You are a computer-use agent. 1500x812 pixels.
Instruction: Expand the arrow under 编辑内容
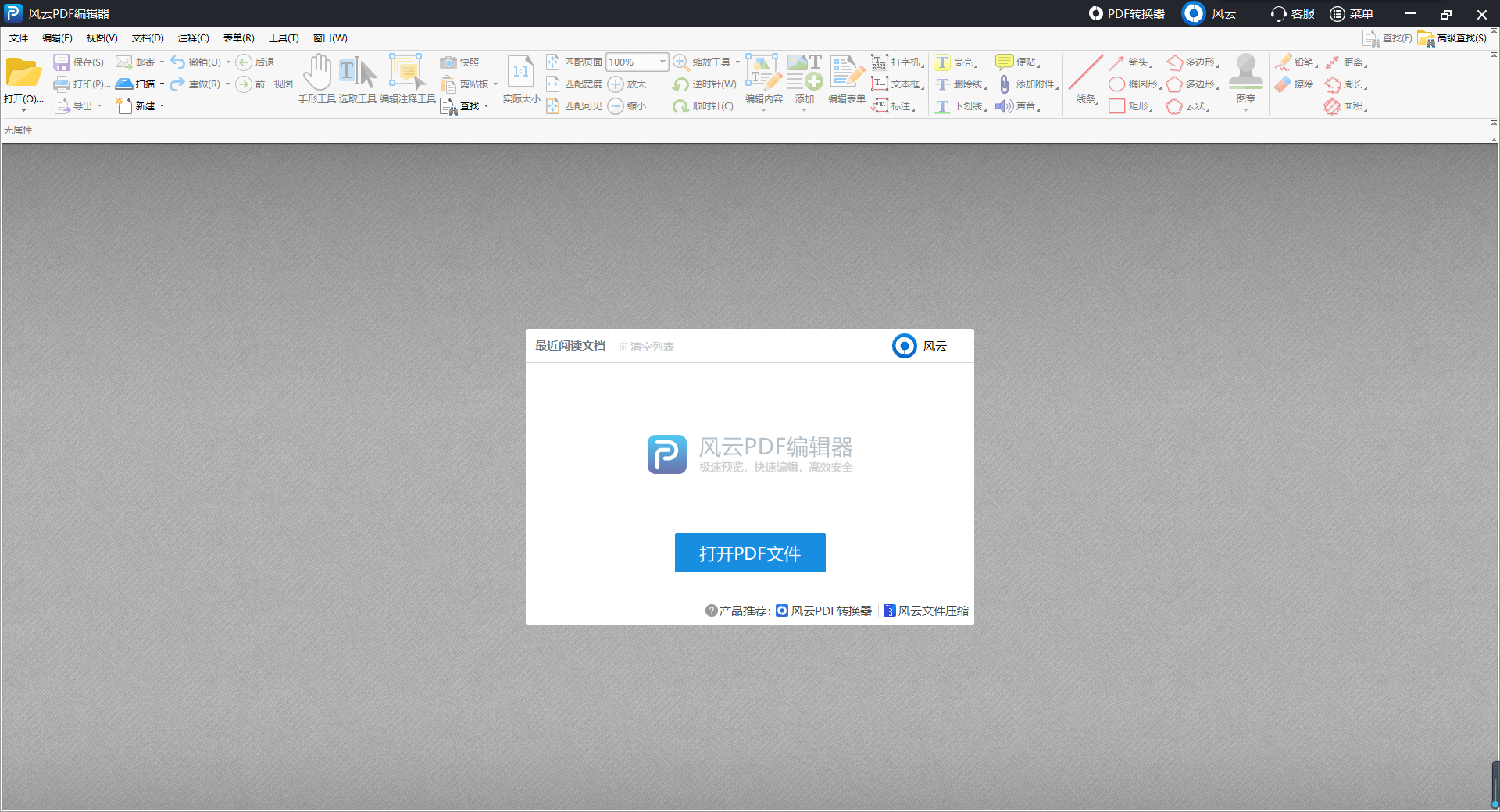pyautogui.click(x=763, y=110)
